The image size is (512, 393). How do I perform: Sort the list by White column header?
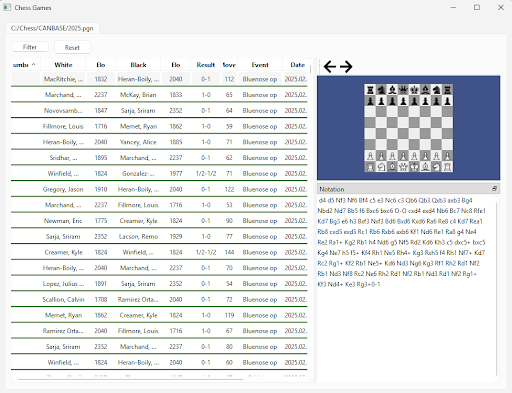tap(63, 65)
